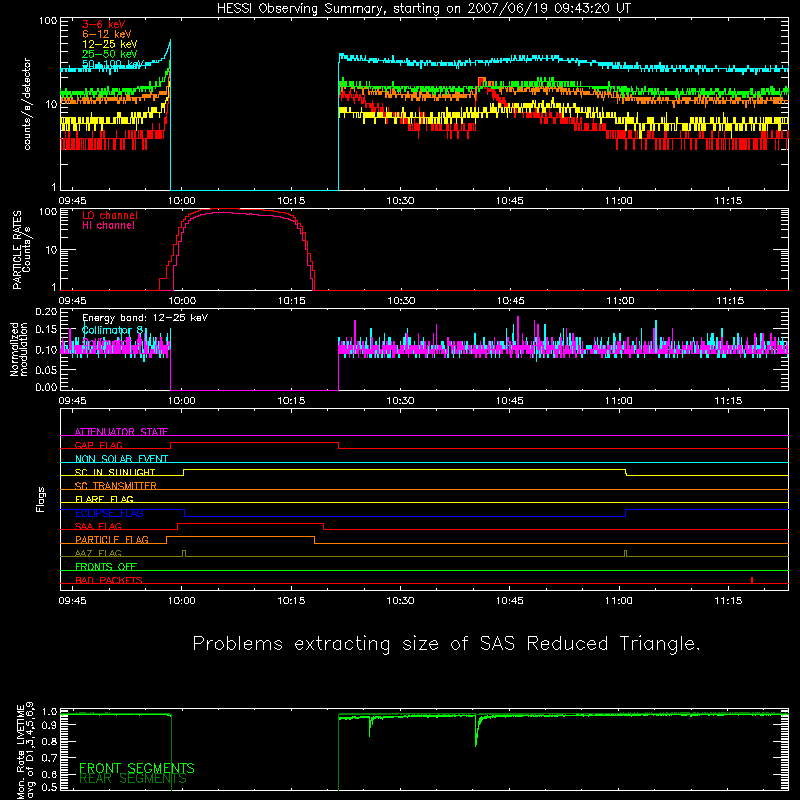
Task: Click the BAD PACKETS flag label
Action: coord(109,580)
